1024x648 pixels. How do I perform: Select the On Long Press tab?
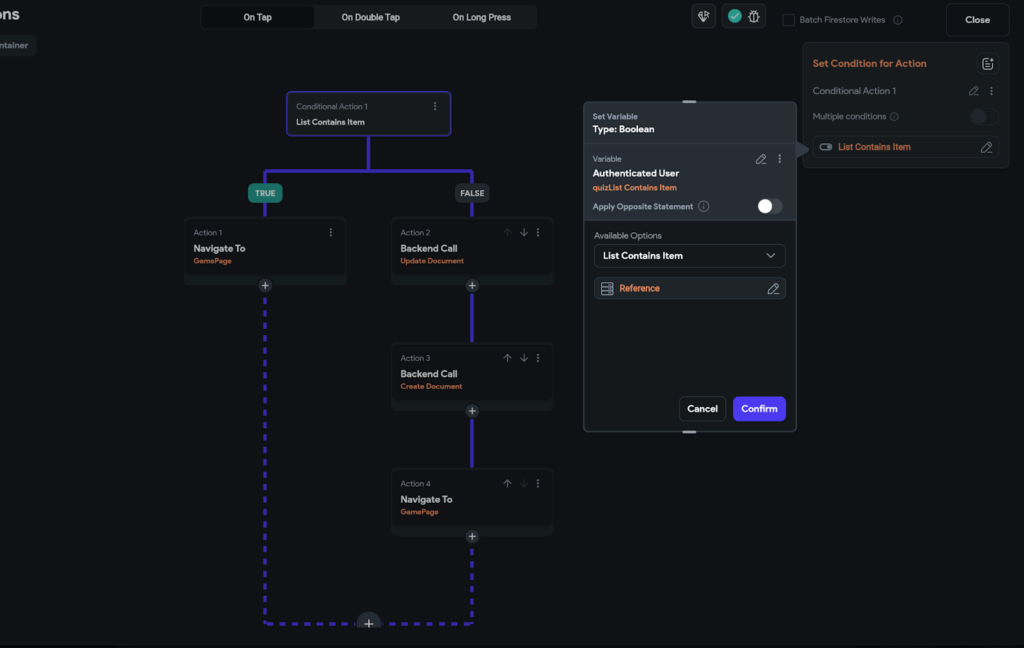coord(479,17)
